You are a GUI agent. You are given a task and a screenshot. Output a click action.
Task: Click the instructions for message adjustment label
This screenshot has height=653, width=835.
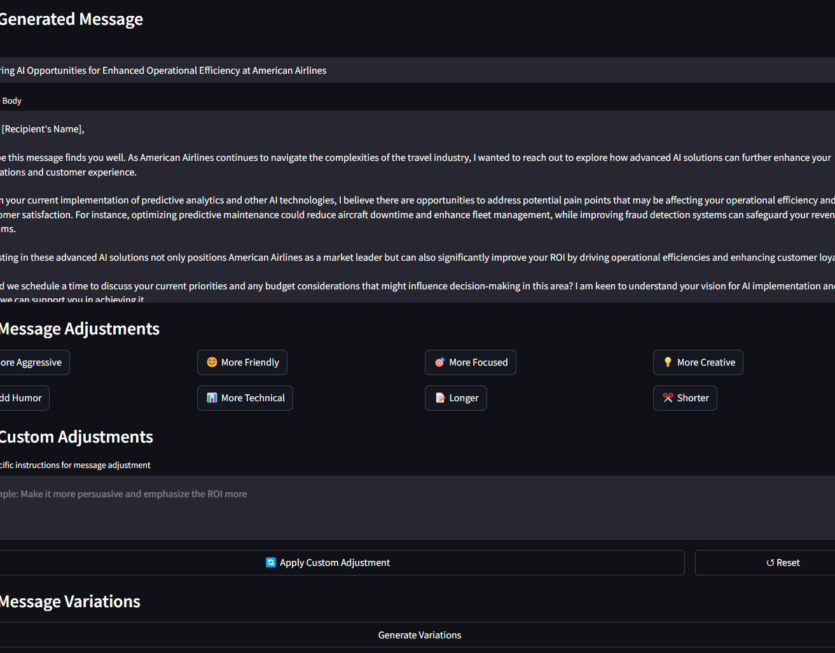pos(75,465)
